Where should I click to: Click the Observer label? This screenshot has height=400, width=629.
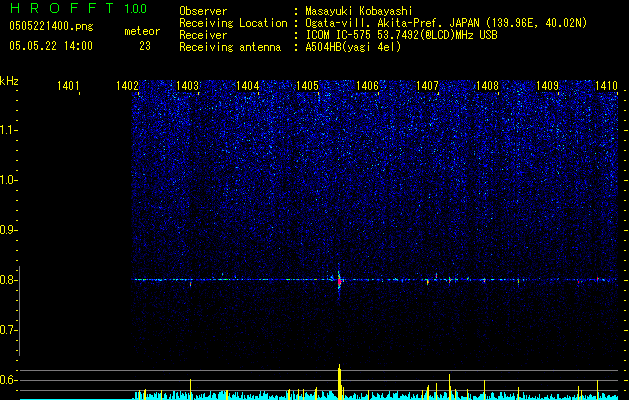tap(203, 11)
